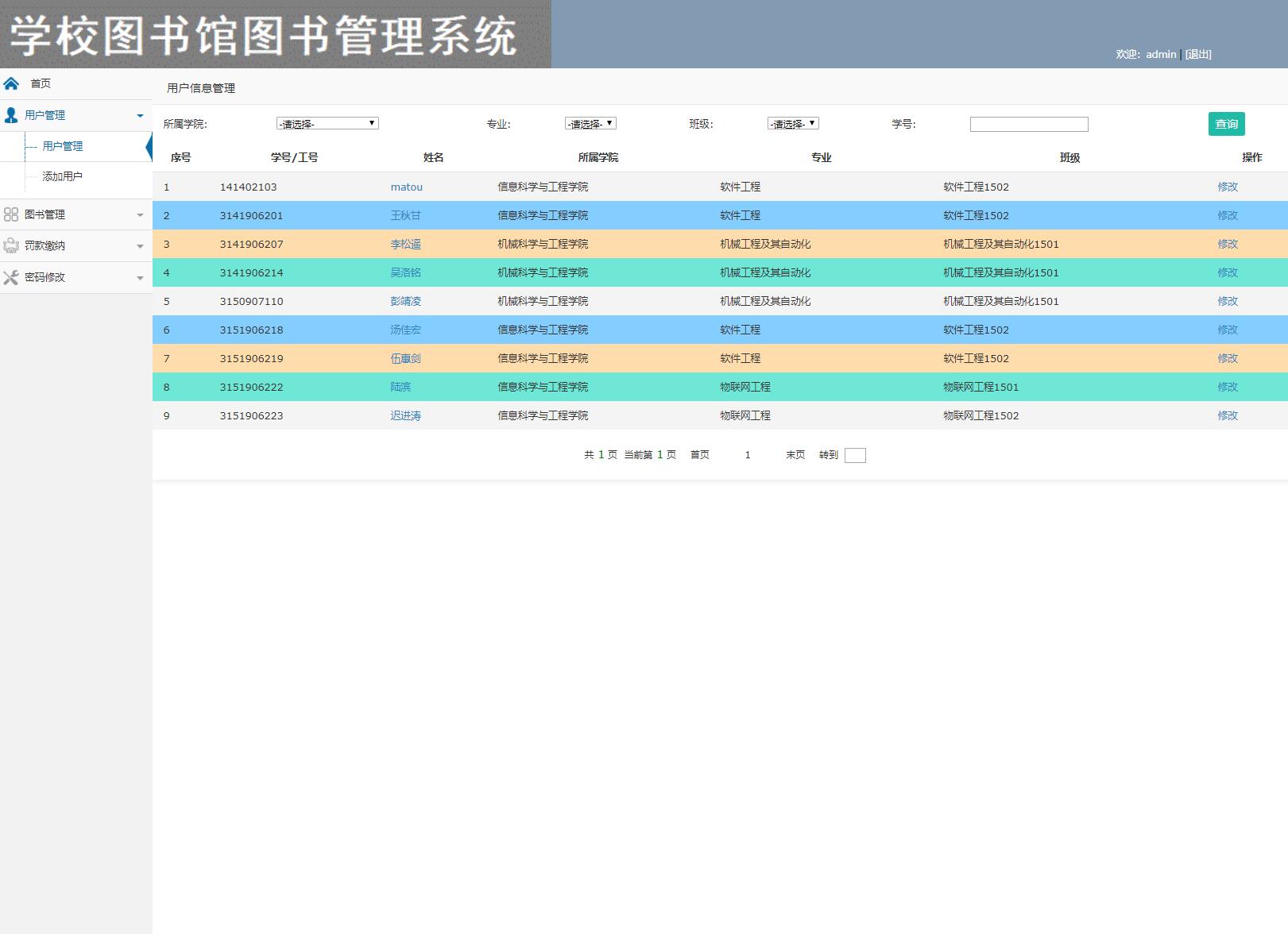Click the 退出 logout link
This screenshot has width=1288, height=934.
coord(1198,54)
